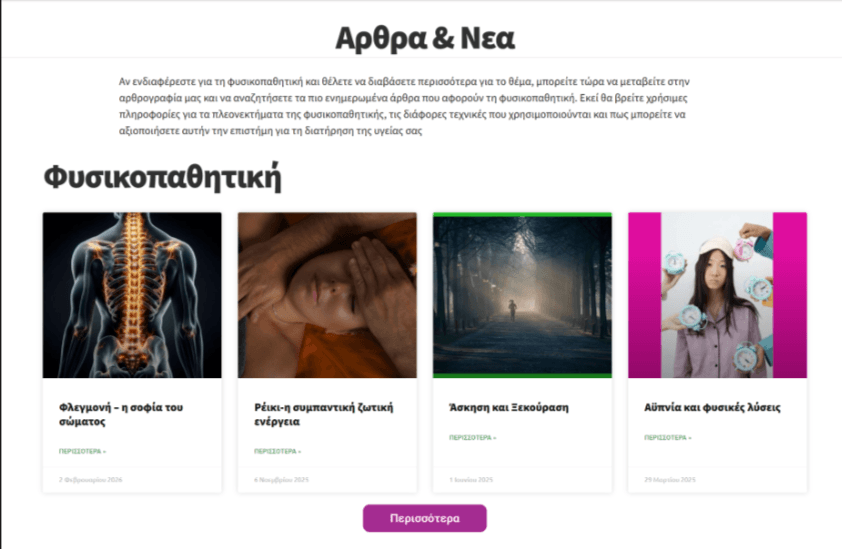The image size is (842, 549).
Task: Click the date 29 Μαρτίου 2025
Action: [670, 480]
